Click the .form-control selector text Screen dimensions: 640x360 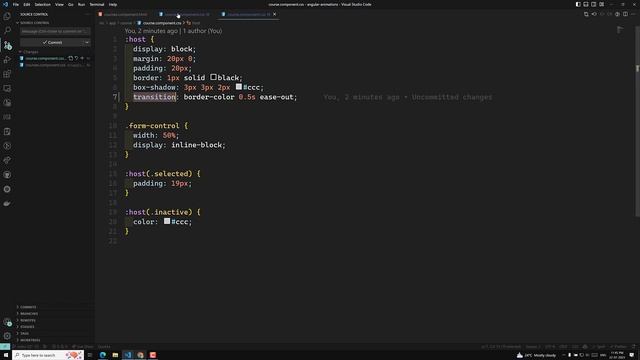[x=152, y=126]
